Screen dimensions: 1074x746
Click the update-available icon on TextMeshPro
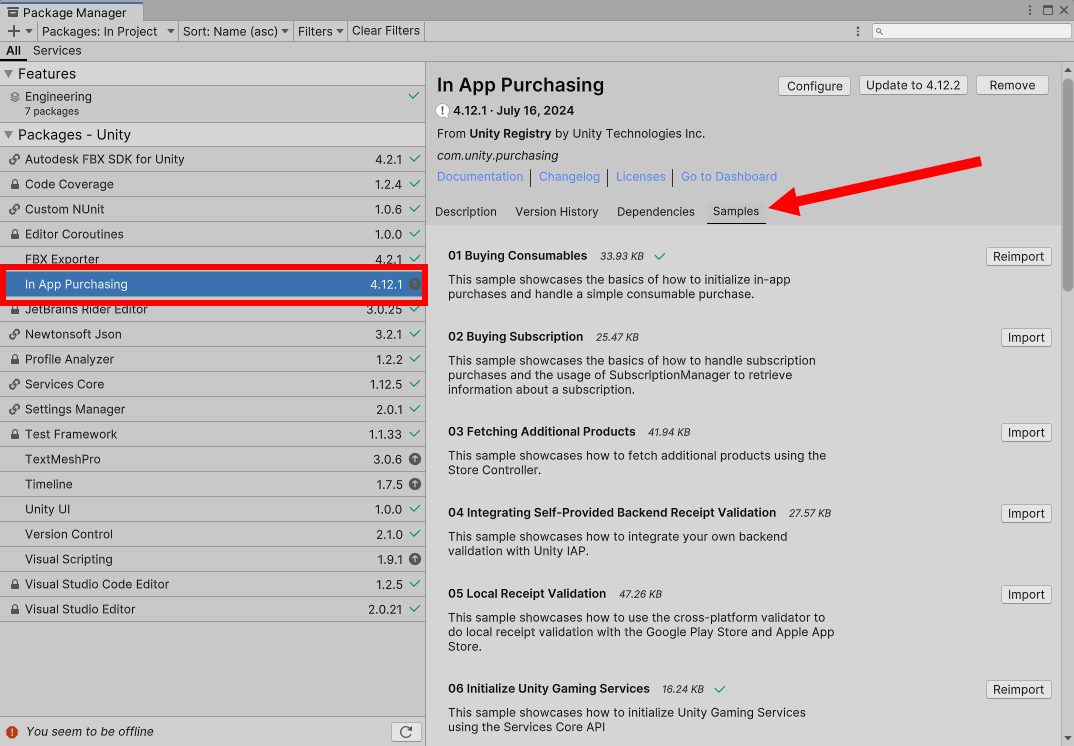415,459
